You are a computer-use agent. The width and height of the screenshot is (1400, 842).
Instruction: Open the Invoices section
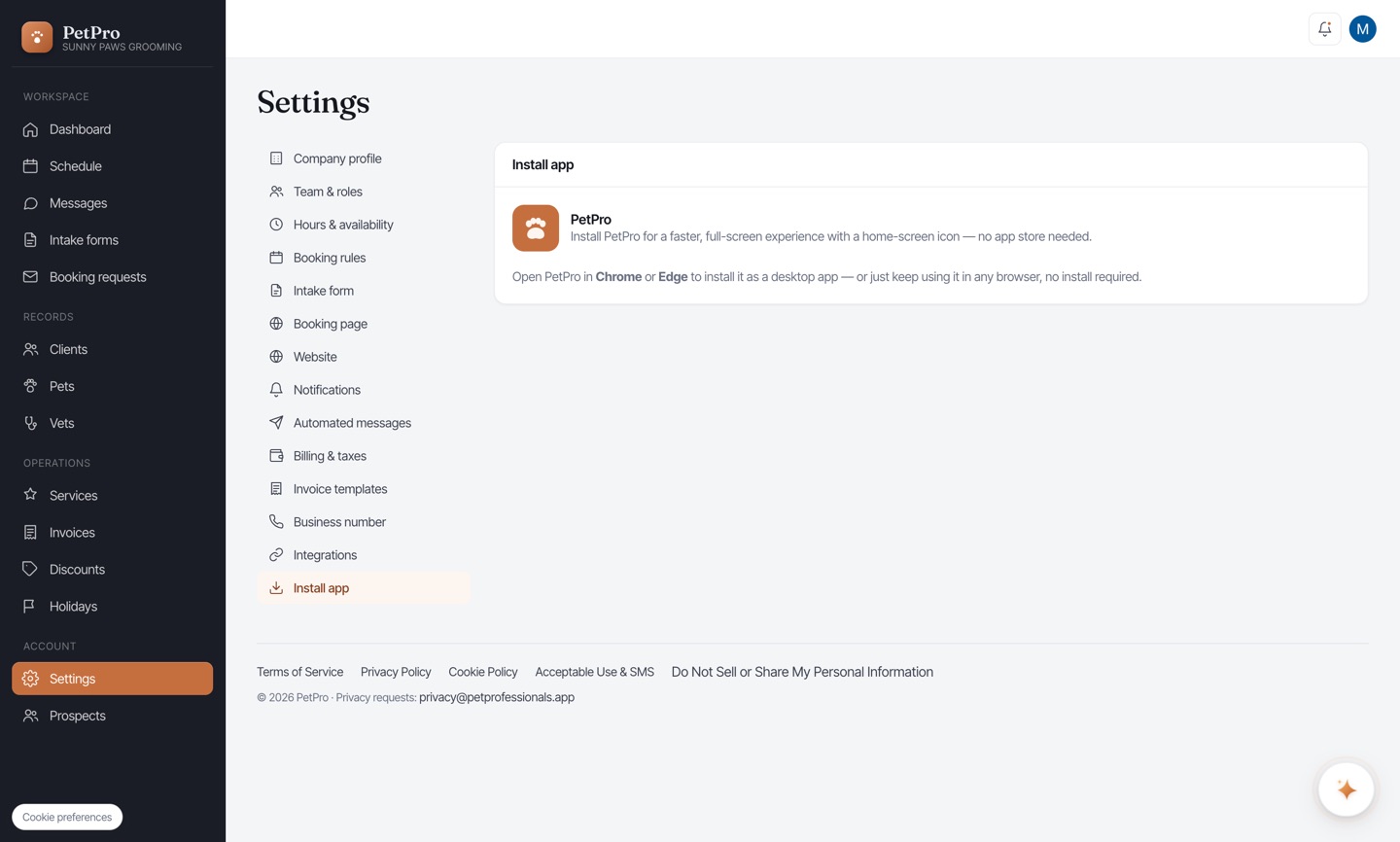tap(112, 532)
